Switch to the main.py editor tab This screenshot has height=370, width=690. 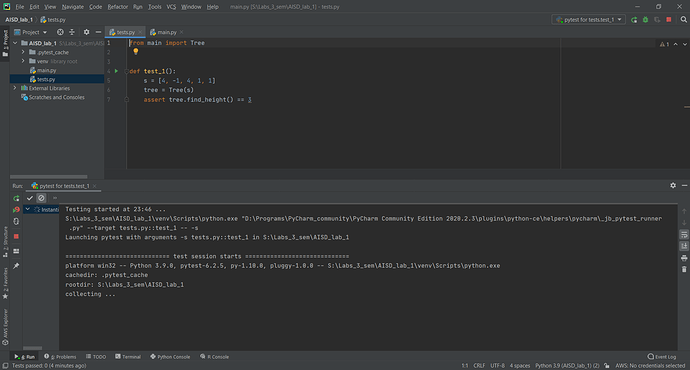166,32
